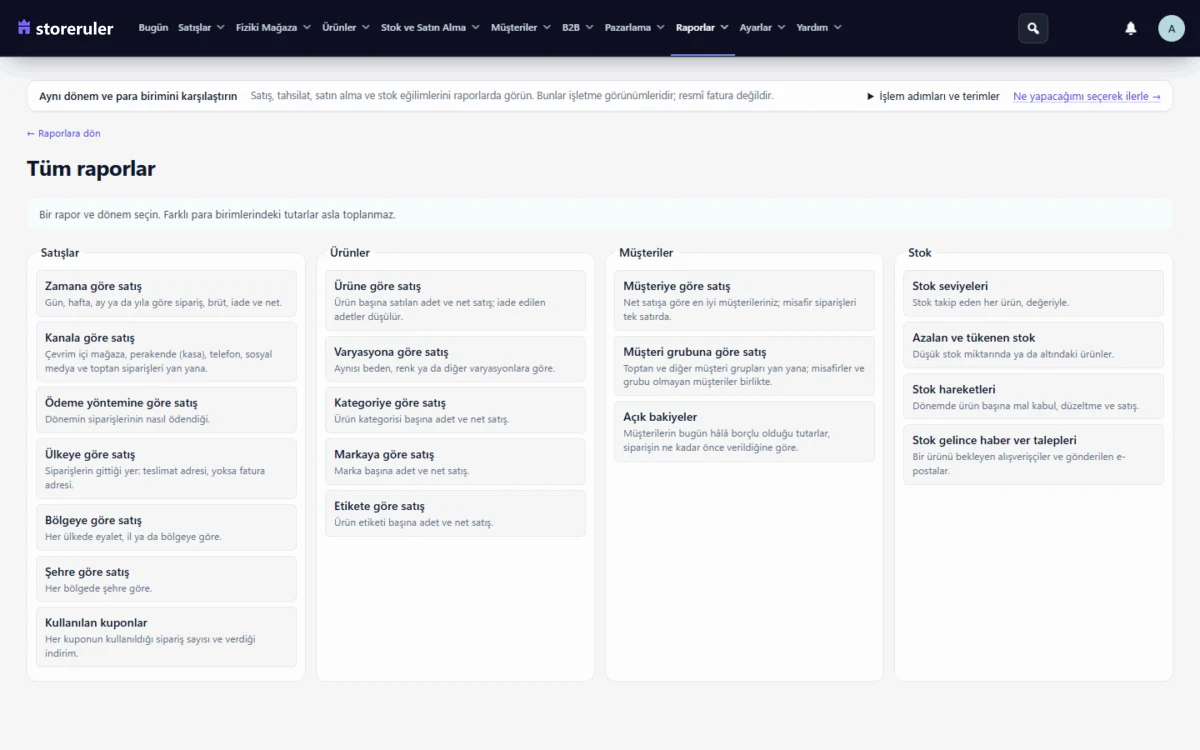
Task: Open the Bölgeye göre satış report
Action: point(166,528)
